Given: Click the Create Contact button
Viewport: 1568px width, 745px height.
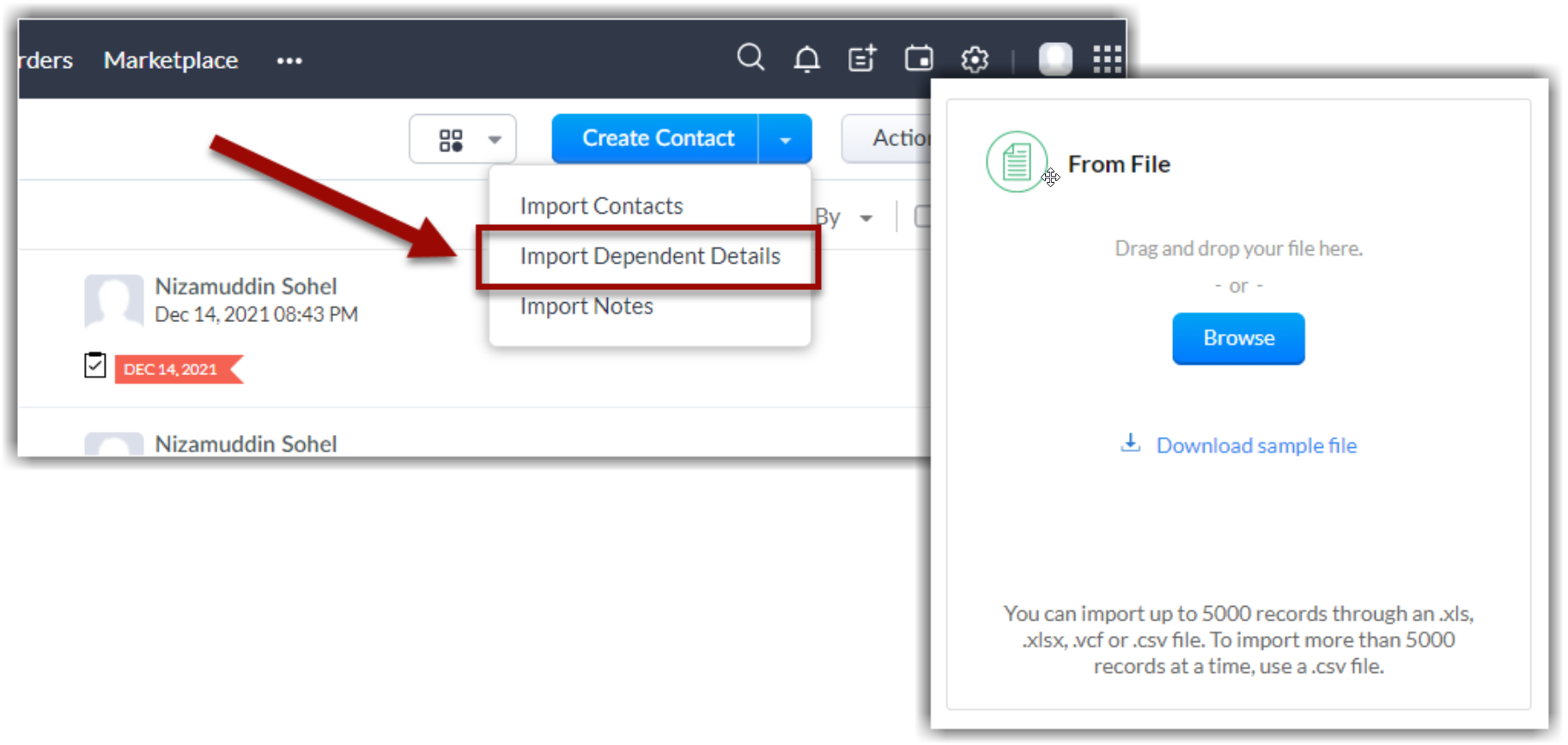Looking at the screenshot, I should (x=657, y=139).
